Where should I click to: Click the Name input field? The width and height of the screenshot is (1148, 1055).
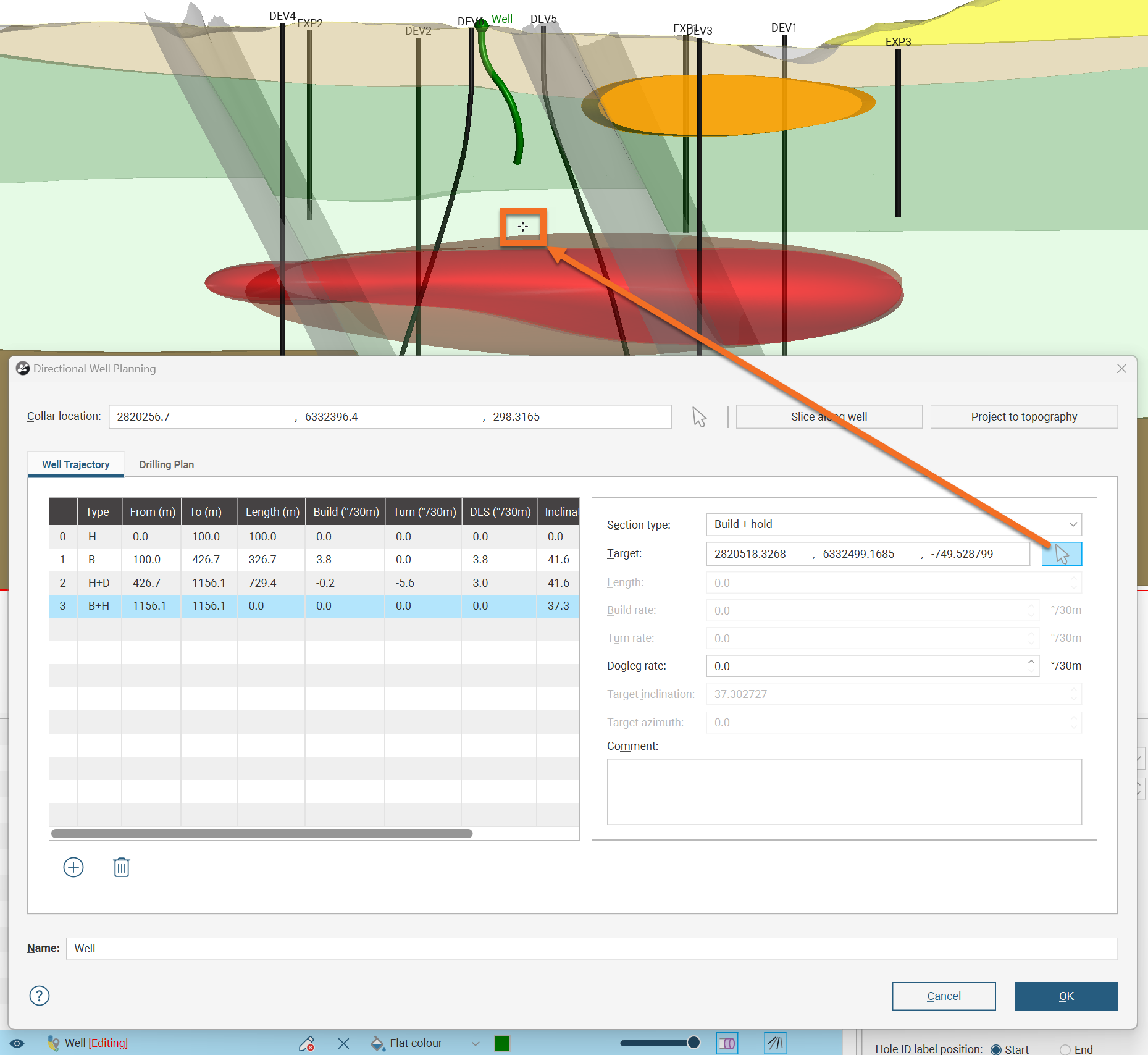[591, 948]
